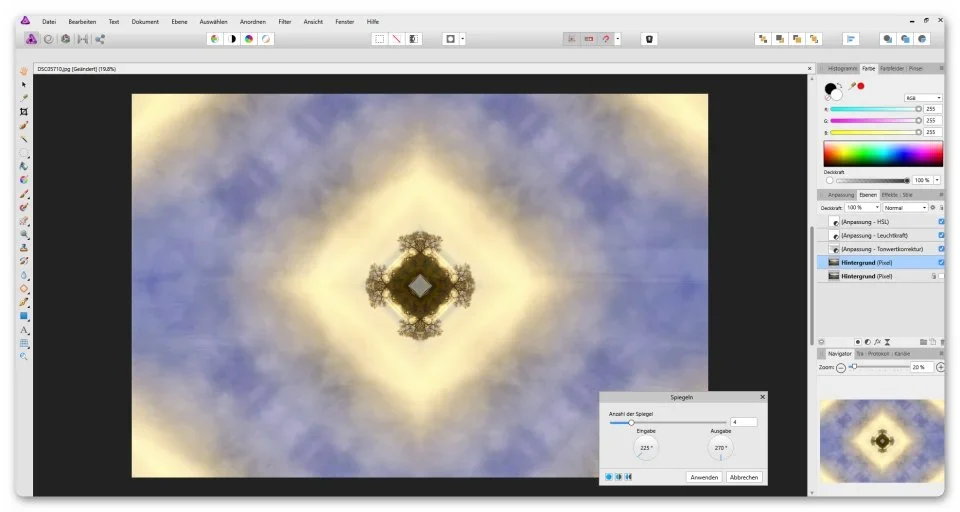960x512 pixels.
Task: Zoom in with the Navigator plus button
Action: point(940,367)
